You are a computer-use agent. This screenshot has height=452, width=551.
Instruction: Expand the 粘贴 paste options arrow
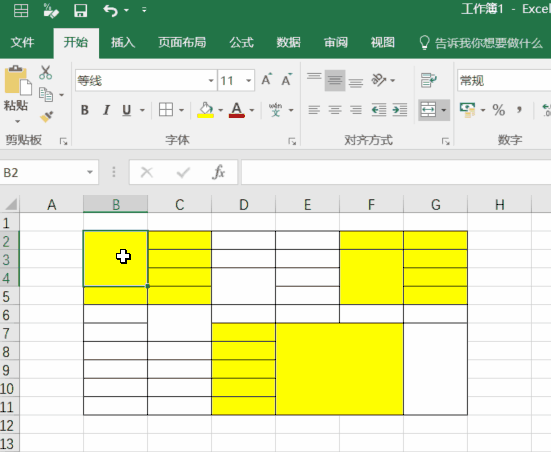tap(18, 122)
